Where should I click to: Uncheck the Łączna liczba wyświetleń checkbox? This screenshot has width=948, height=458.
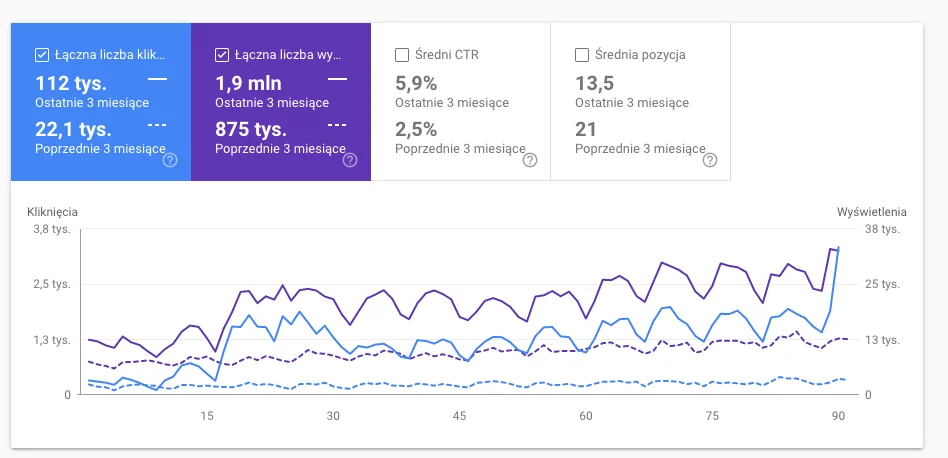coord(222,55)
